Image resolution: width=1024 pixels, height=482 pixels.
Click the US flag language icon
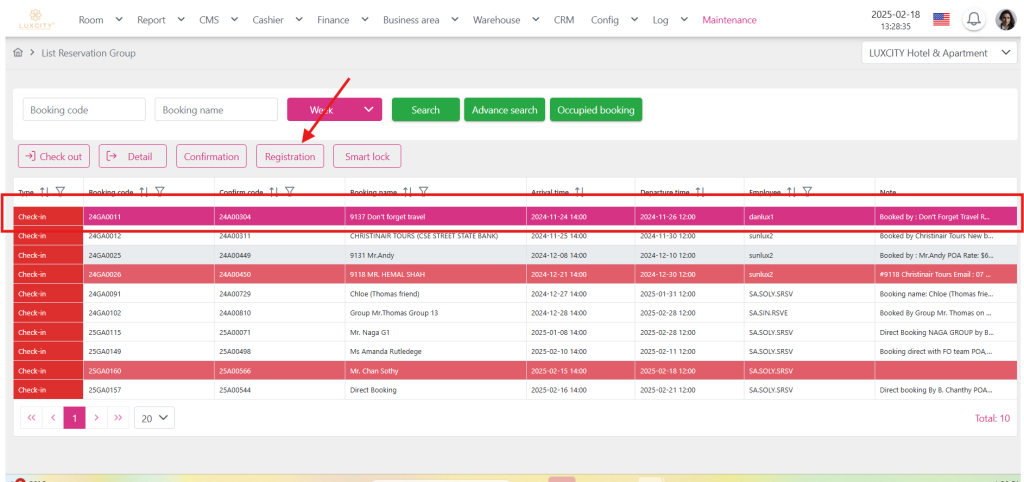coord(940,19)
